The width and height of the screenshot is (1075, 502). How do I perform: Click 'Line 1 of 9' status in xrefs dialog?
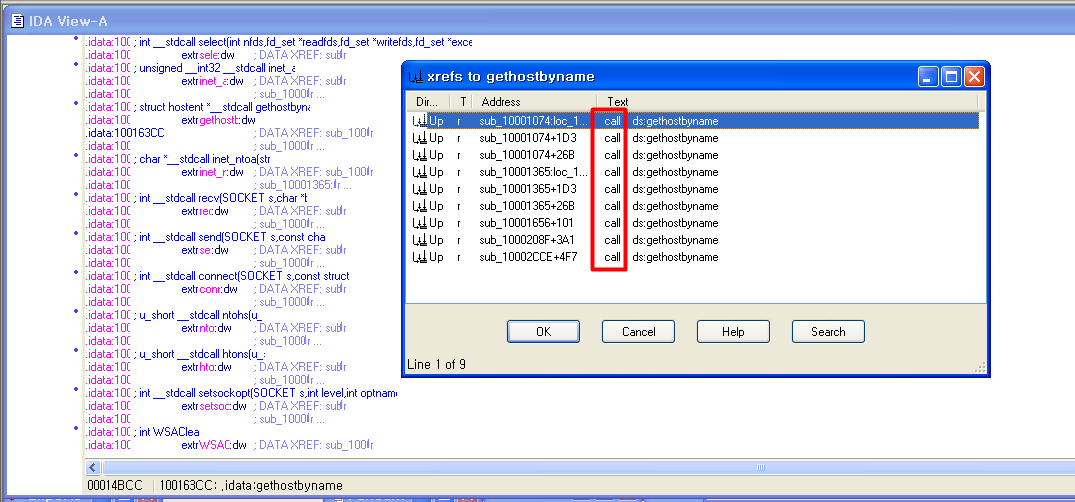coord(437,364)
